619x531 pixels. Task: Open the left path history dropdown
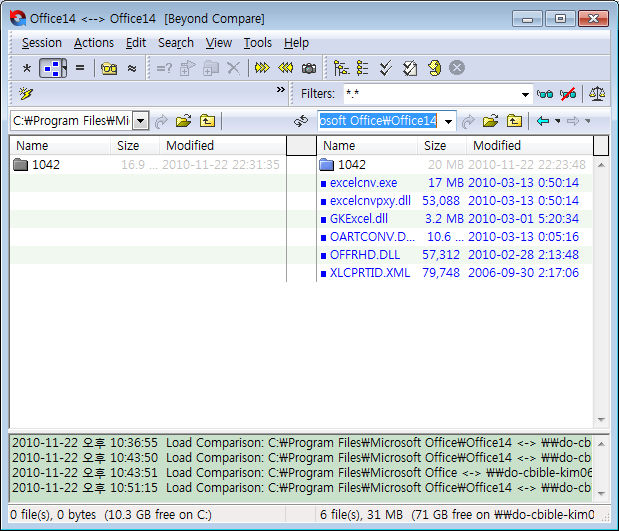pyautogui.click(x=141, y=121)
